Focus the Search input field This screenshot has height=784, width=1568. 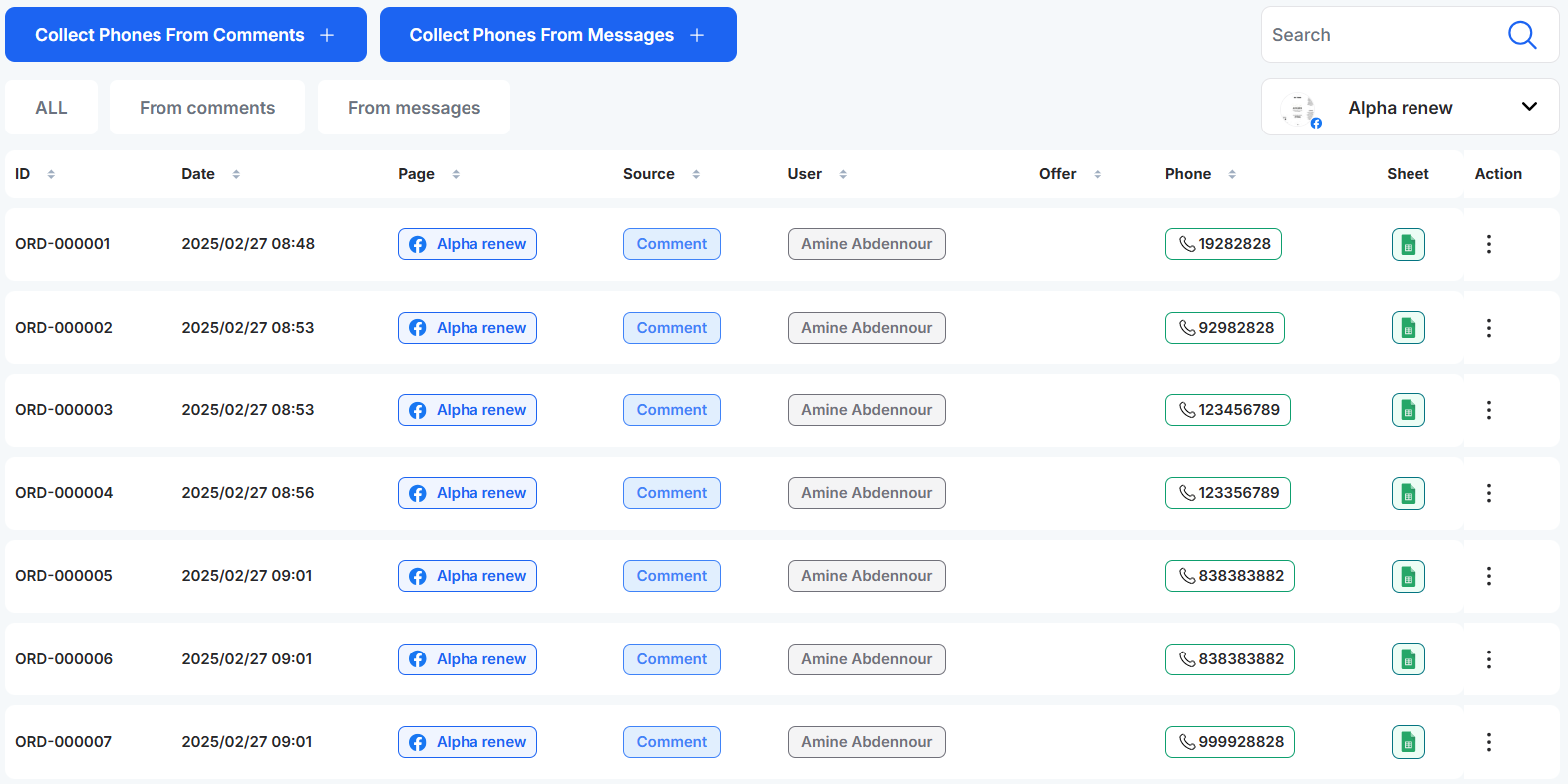click(1381, 35)
